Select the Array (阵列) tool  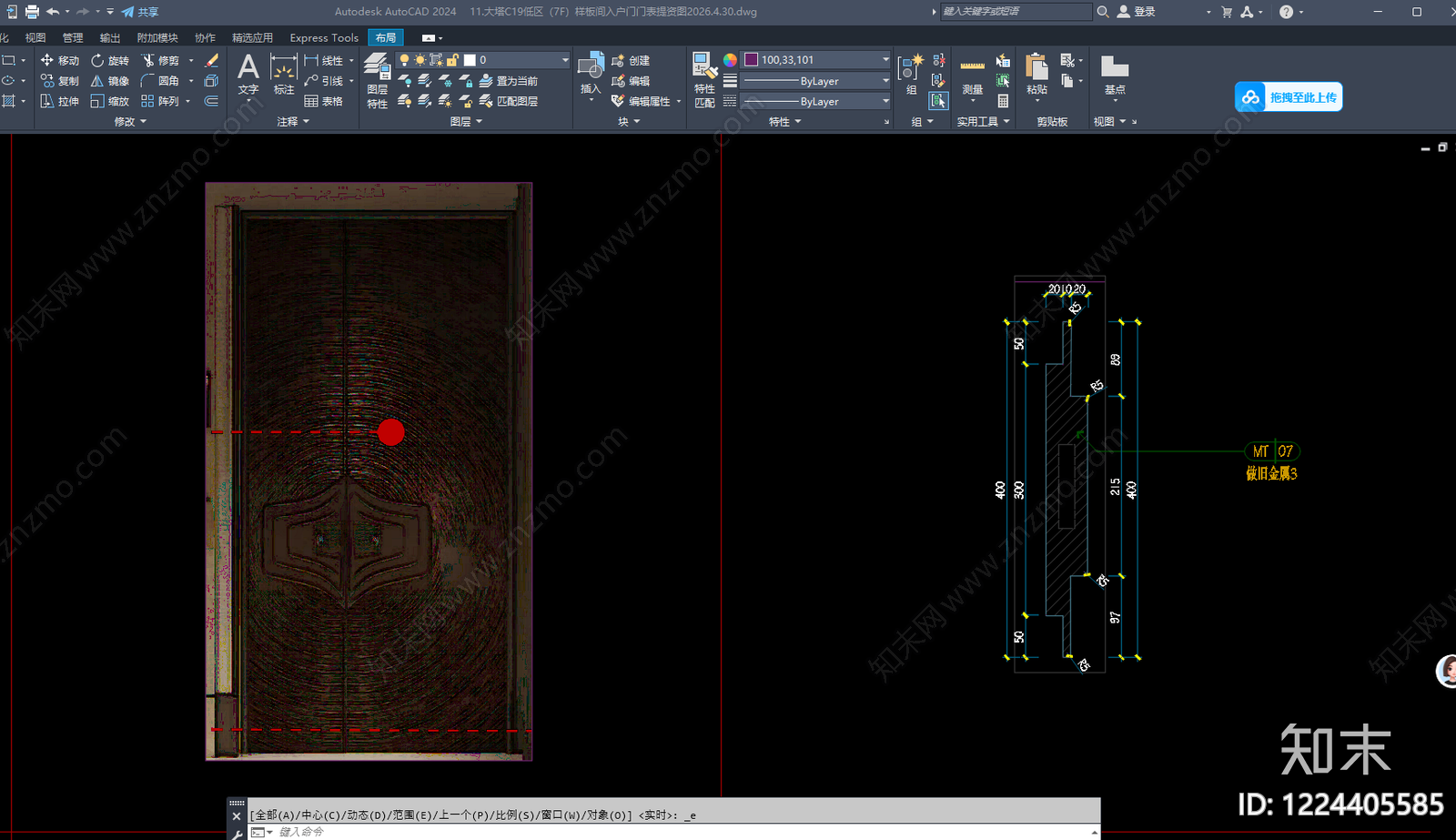coord(160,101)
